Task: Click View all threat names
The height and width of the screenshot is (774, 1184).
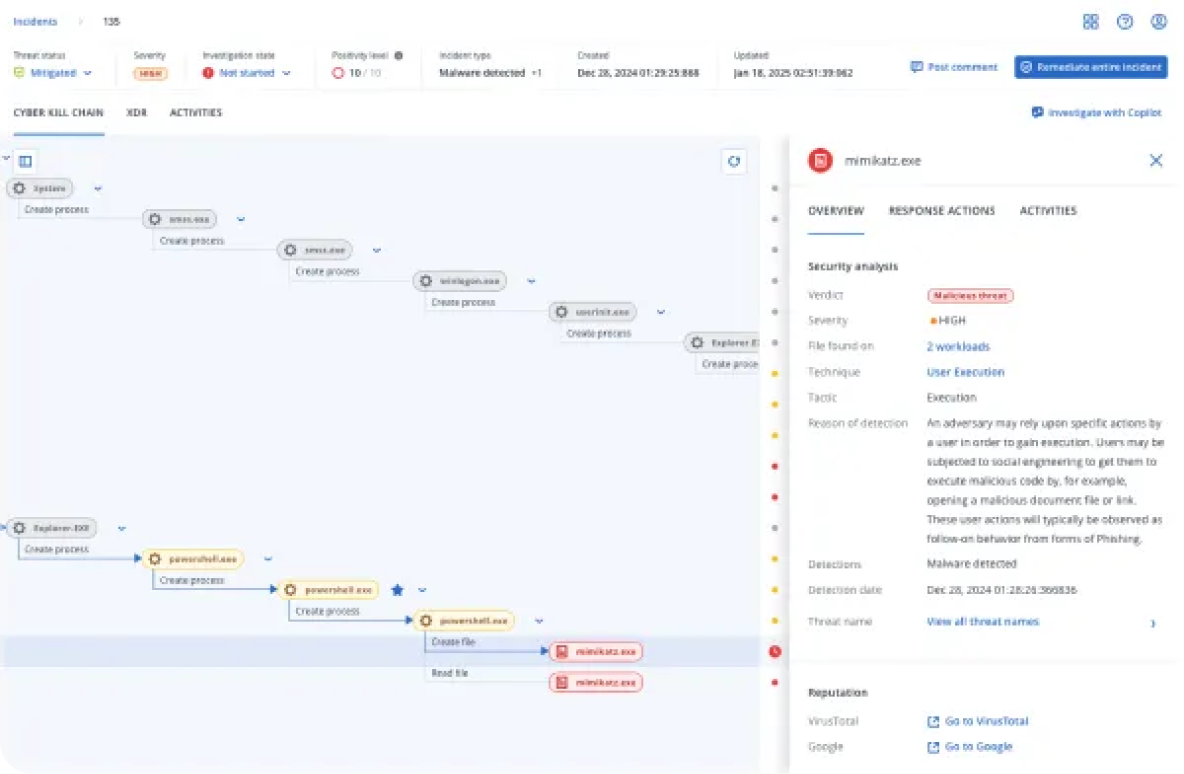Action: click(x=983, y=621)
